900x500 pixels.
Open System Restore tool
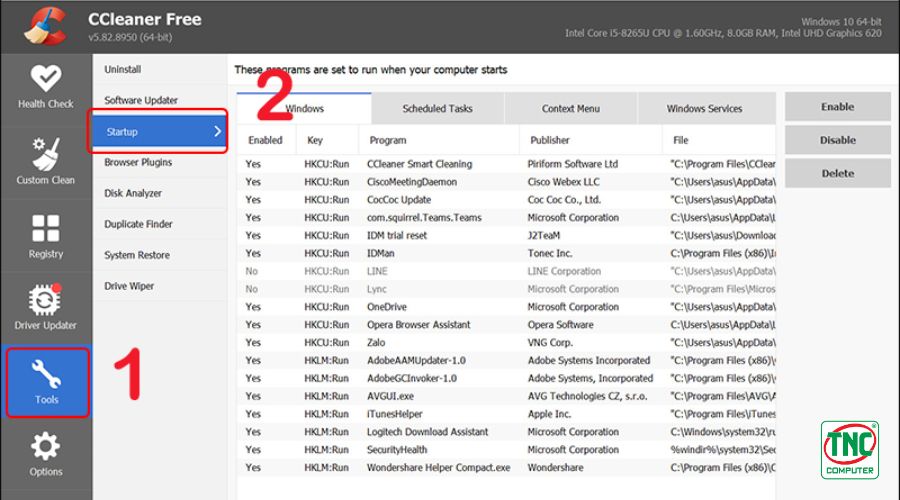[x=137, y=255]
